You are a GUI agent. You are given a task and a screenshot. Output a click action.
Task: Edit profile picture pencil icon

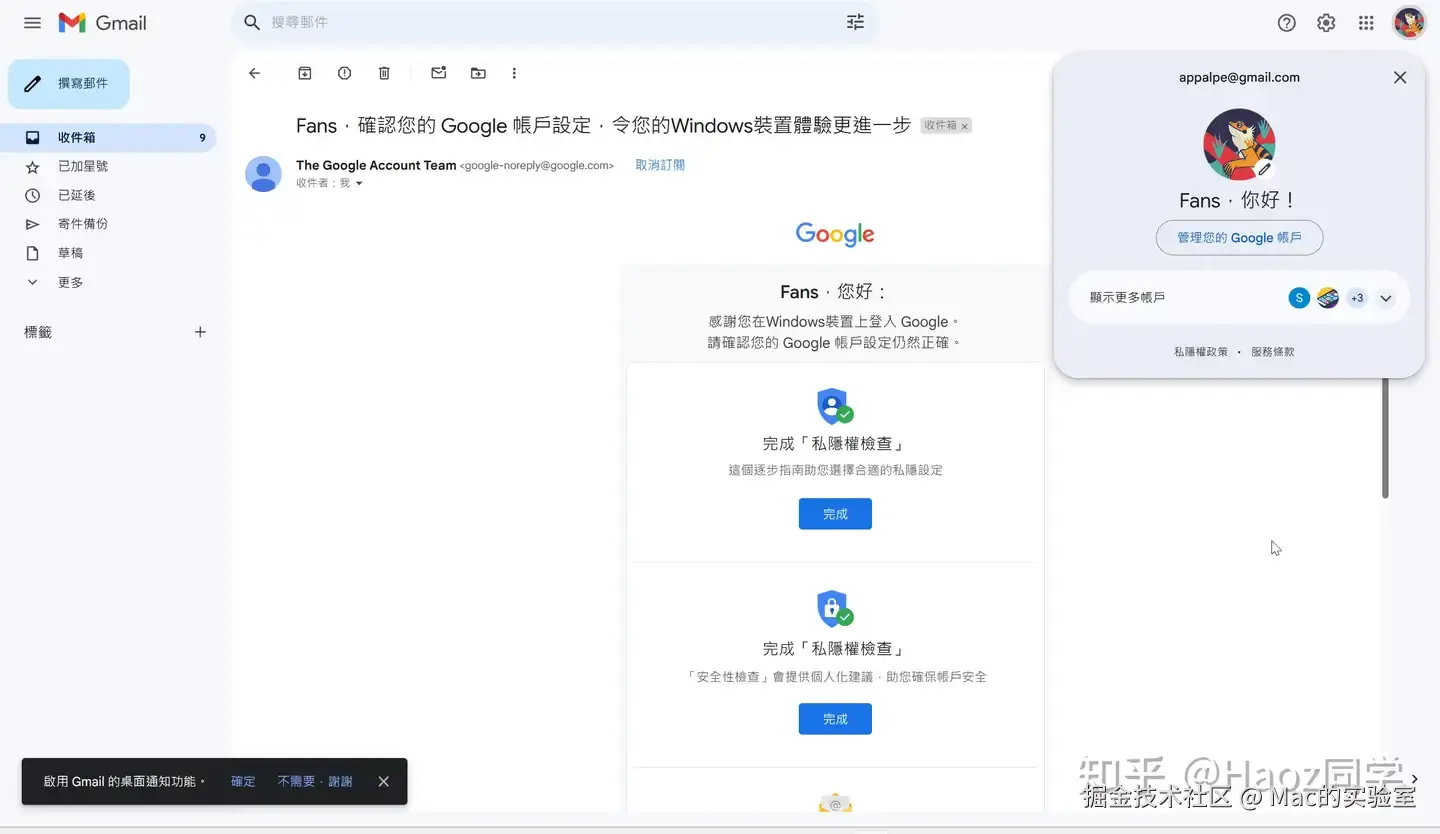point(1265,169)
